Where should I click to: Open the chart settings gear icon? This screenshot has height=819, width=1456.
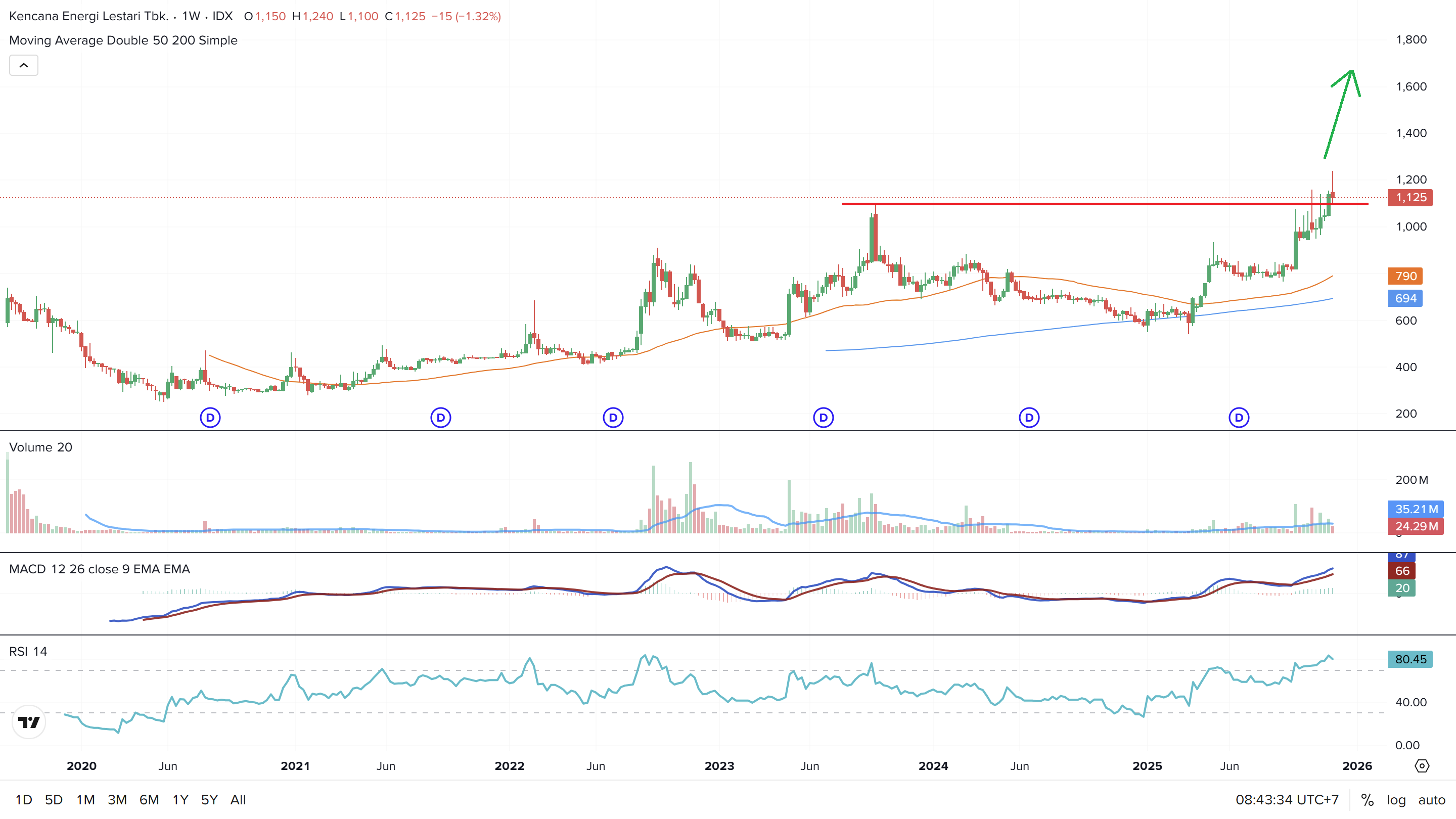pyautogui.click(x=1422, y=766)
